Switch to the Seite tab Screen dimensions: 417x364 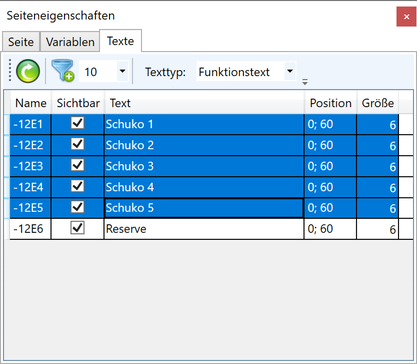click(21, 42)
